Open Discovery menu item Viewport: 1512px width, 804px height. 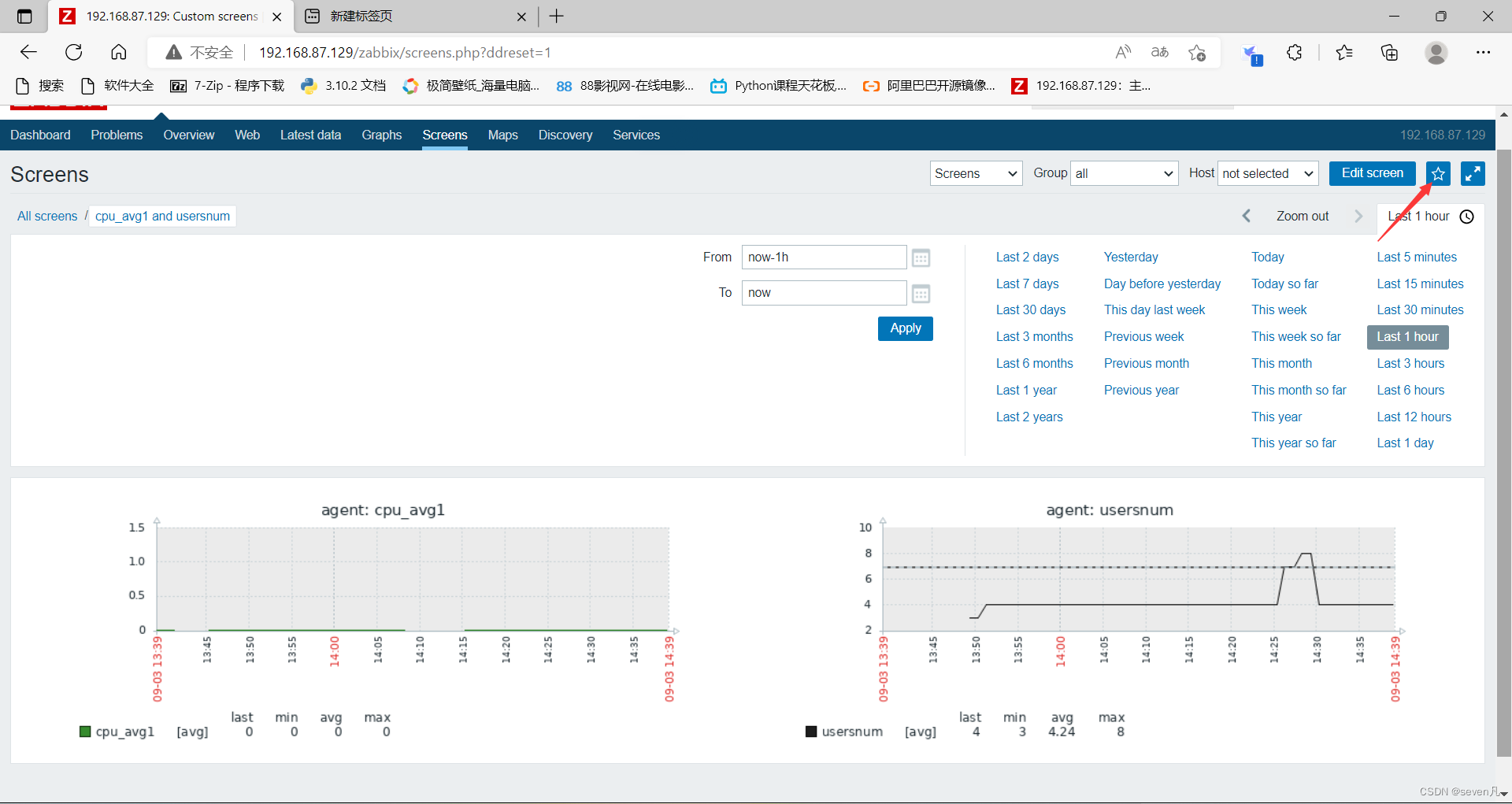(565, 135)
